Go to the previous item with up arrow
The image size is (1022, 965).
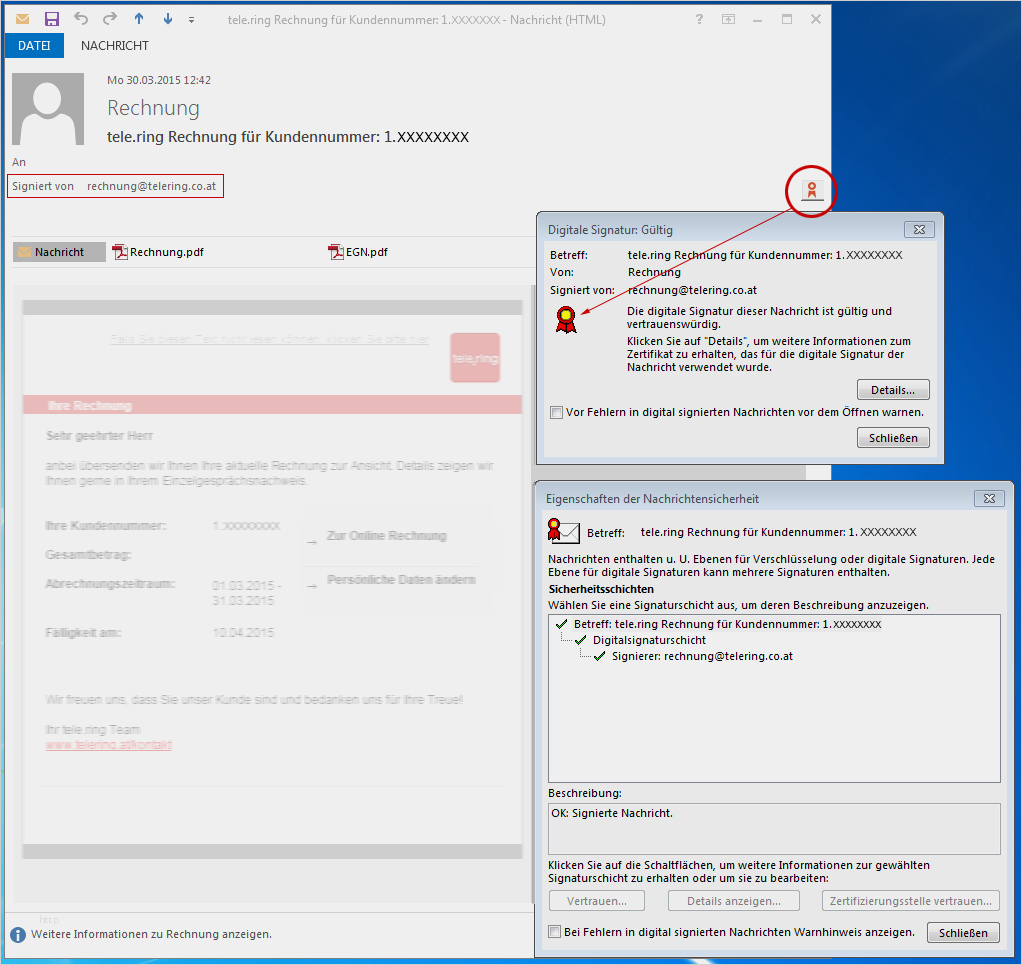[x=139, y=19]
